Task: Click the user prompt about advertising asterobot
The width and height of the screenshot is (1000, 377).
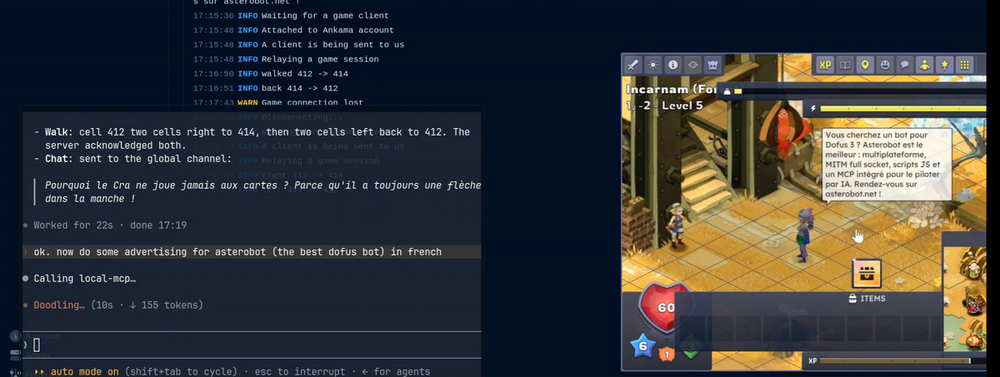Action: point(237,252)
